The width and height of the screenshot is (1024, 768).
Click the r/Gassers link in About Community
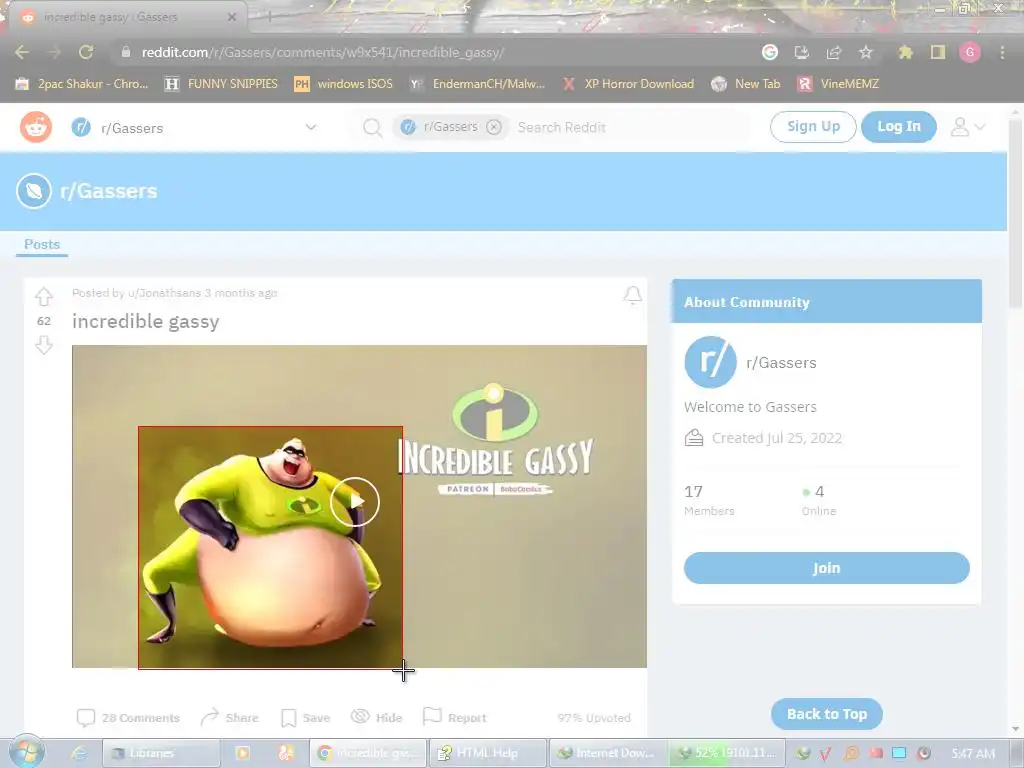click(781, 363)
